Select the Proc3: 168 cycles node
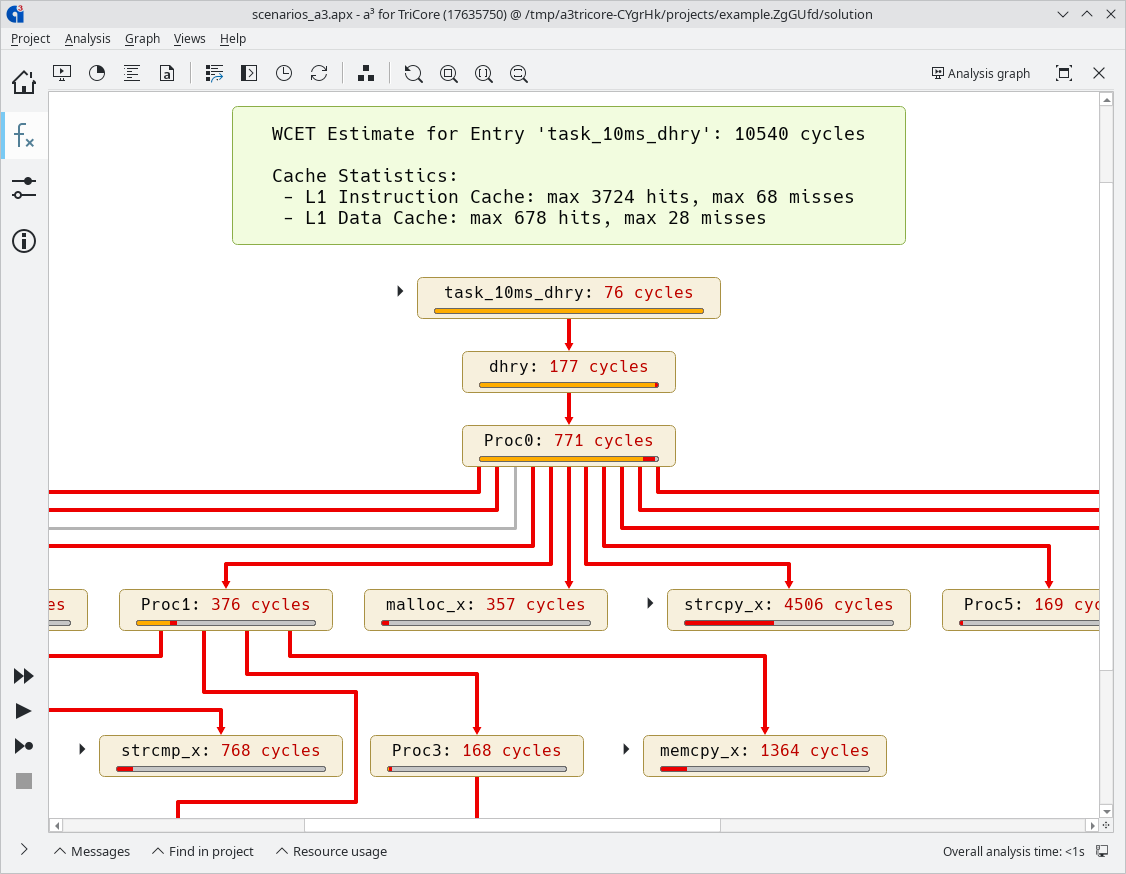Viewport: 1126px width, 874px height. 477,756
